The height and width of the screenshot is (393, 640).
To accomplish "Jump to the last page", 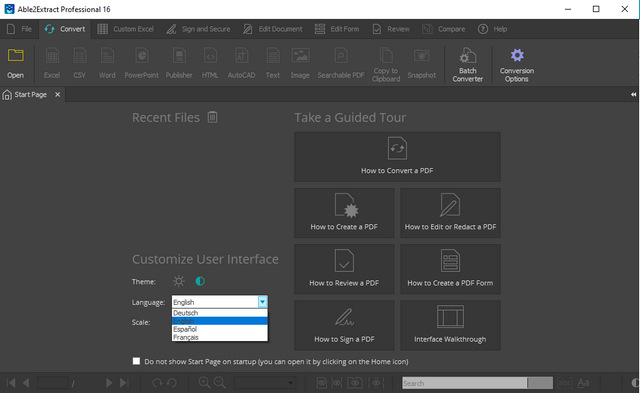I will tap(124, 383).
